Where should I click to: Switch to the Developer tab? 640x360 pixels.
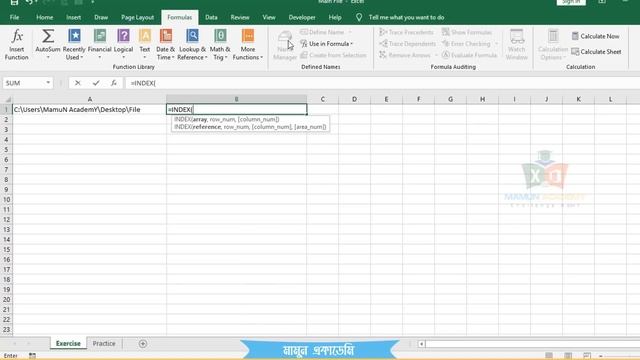pyautogui.click(x=302, y=17)
